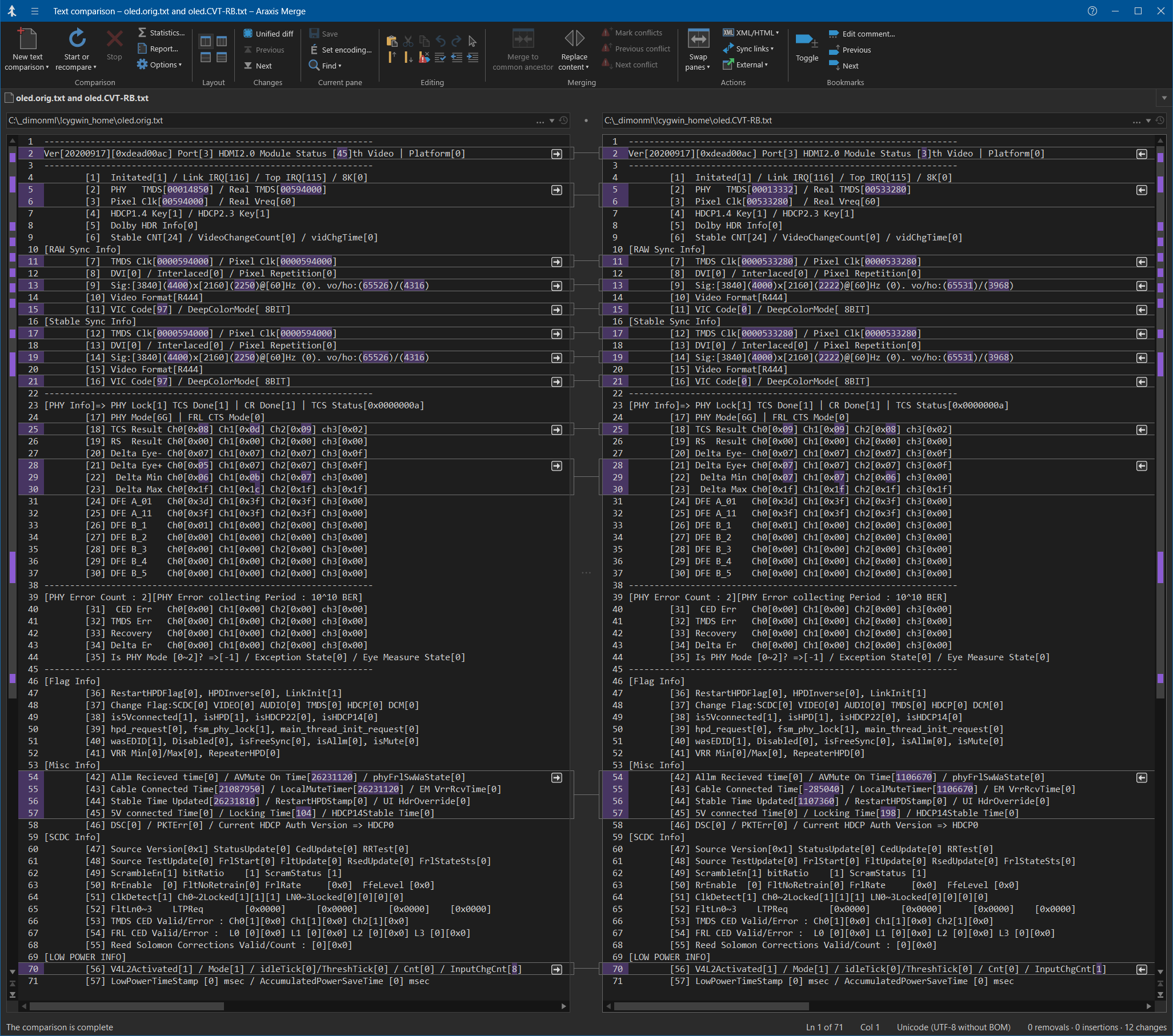Image resolution: width=1173 pixels, height=1036 pixels.
Task: Expand left file path history dropdown arrow
Action: [552, 121]
